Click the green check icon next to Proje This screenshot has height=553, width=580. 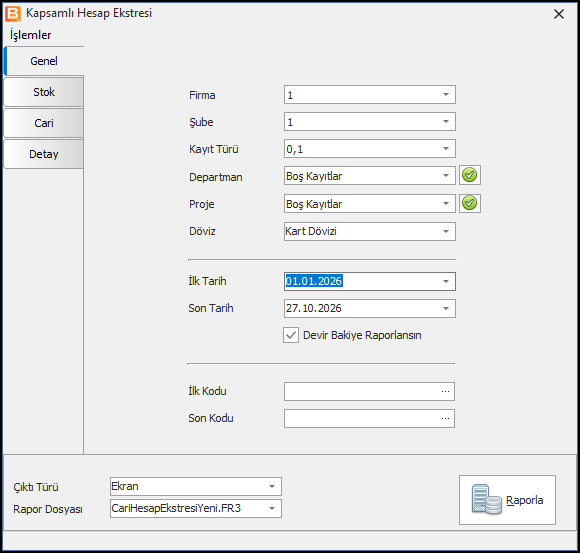470,203
